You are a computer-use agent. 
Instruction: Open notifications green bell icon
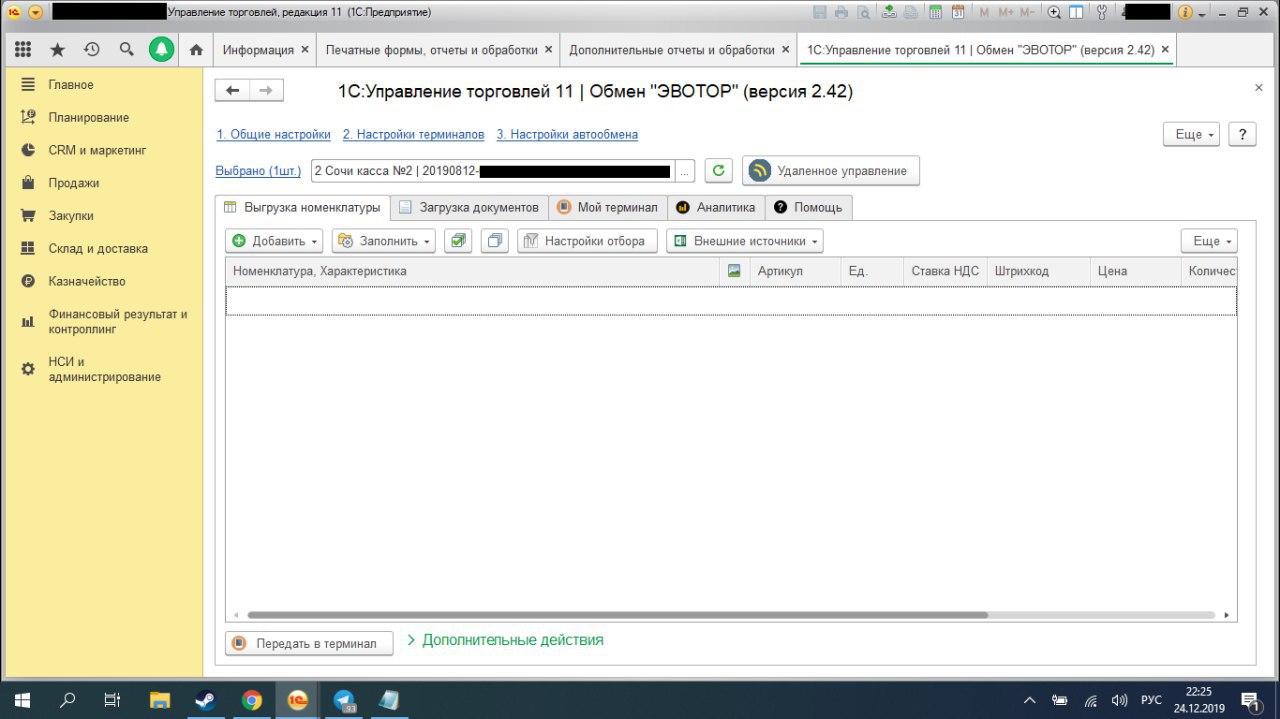161,49
